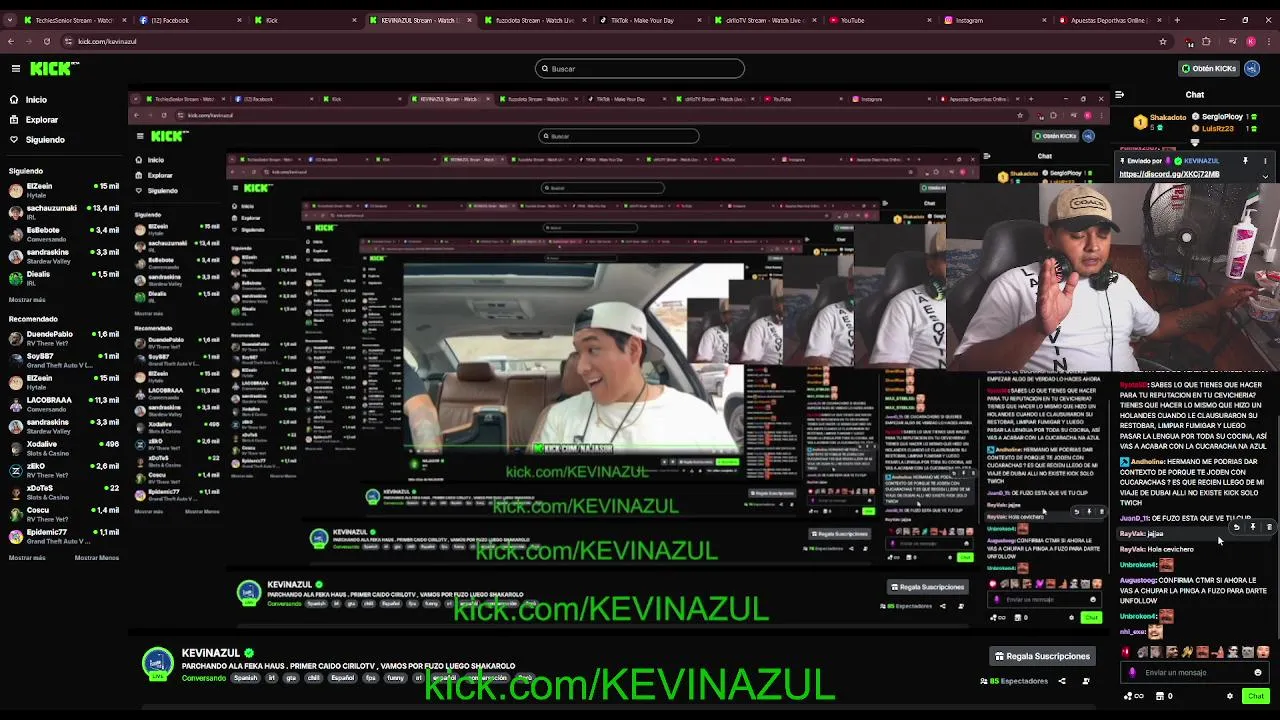The width and height of the screenshot is (1280, 720).
Task: Open the discord.gg link in the pinned message
Action: [1169, 174]
